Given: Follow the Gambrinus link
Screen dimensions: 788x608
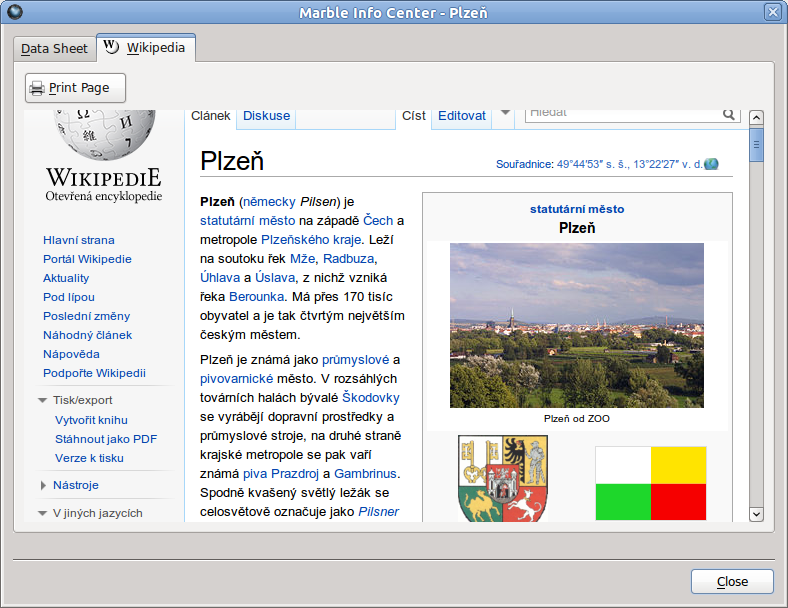Looking at the screenshot, I should [365, 474].
